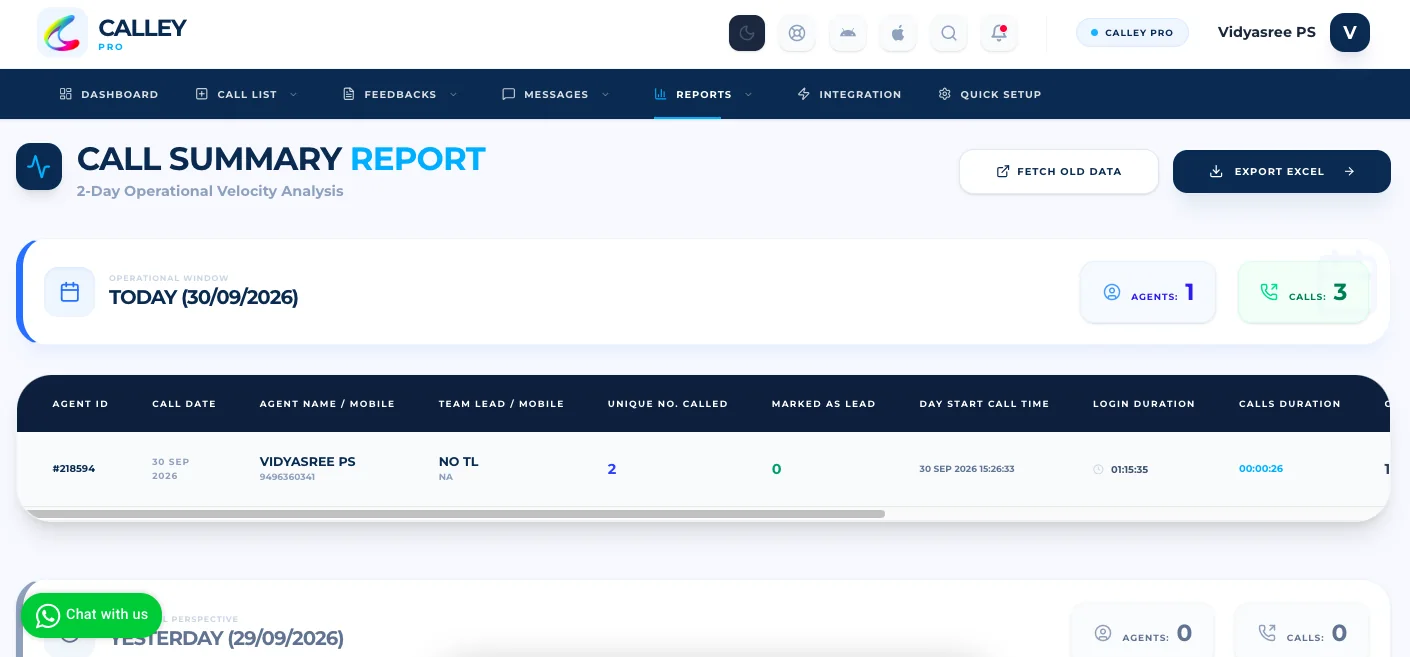Click Day Start Call Time header

click(x=984, y=404)
